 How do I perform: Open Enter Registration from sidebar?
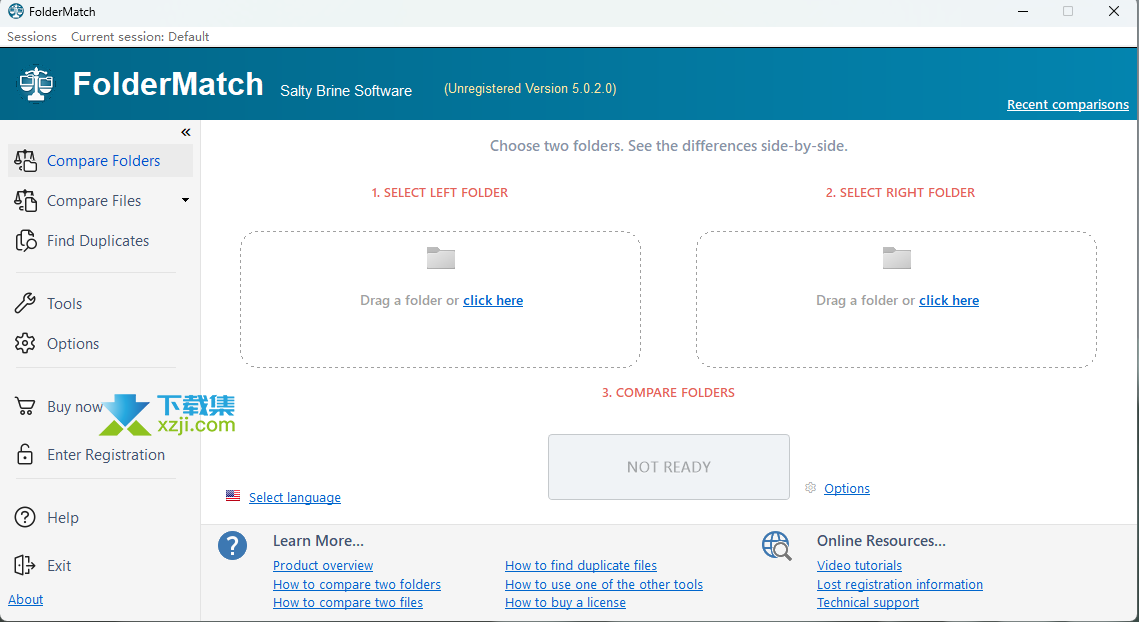(106, 455)
